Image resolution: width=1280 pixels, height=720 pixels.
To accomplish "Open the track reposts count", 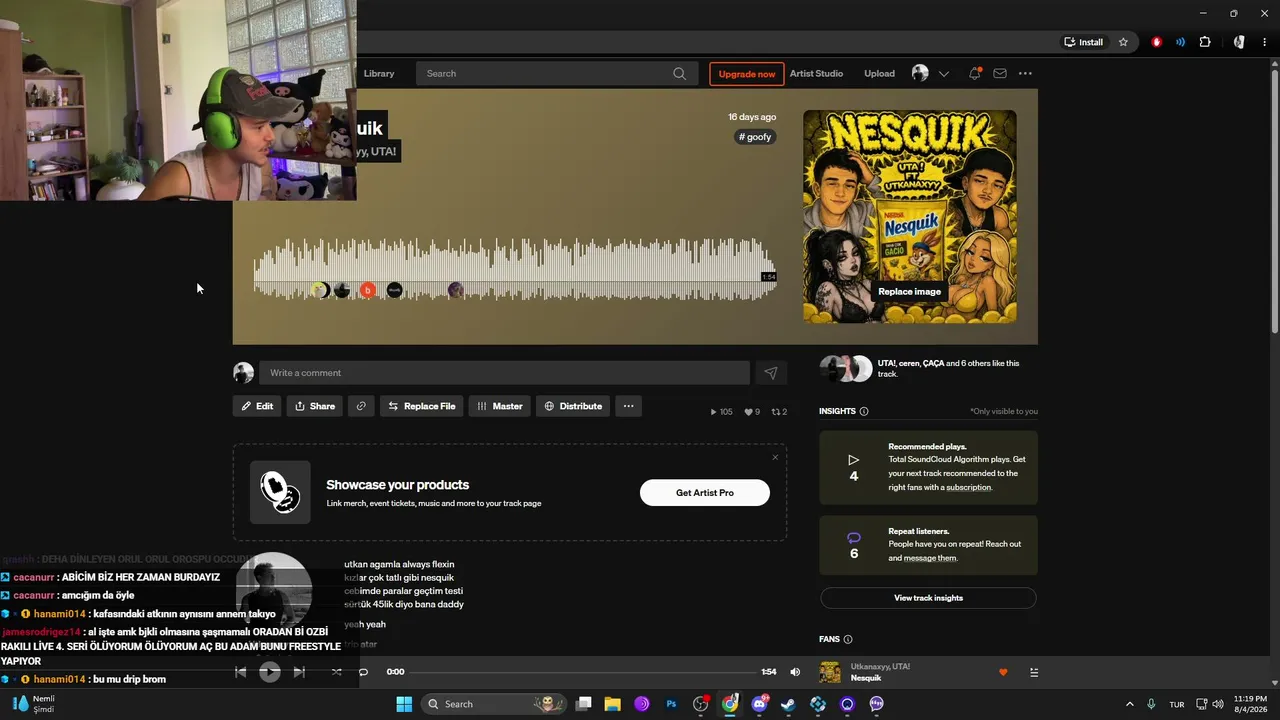I will (779, 412).
